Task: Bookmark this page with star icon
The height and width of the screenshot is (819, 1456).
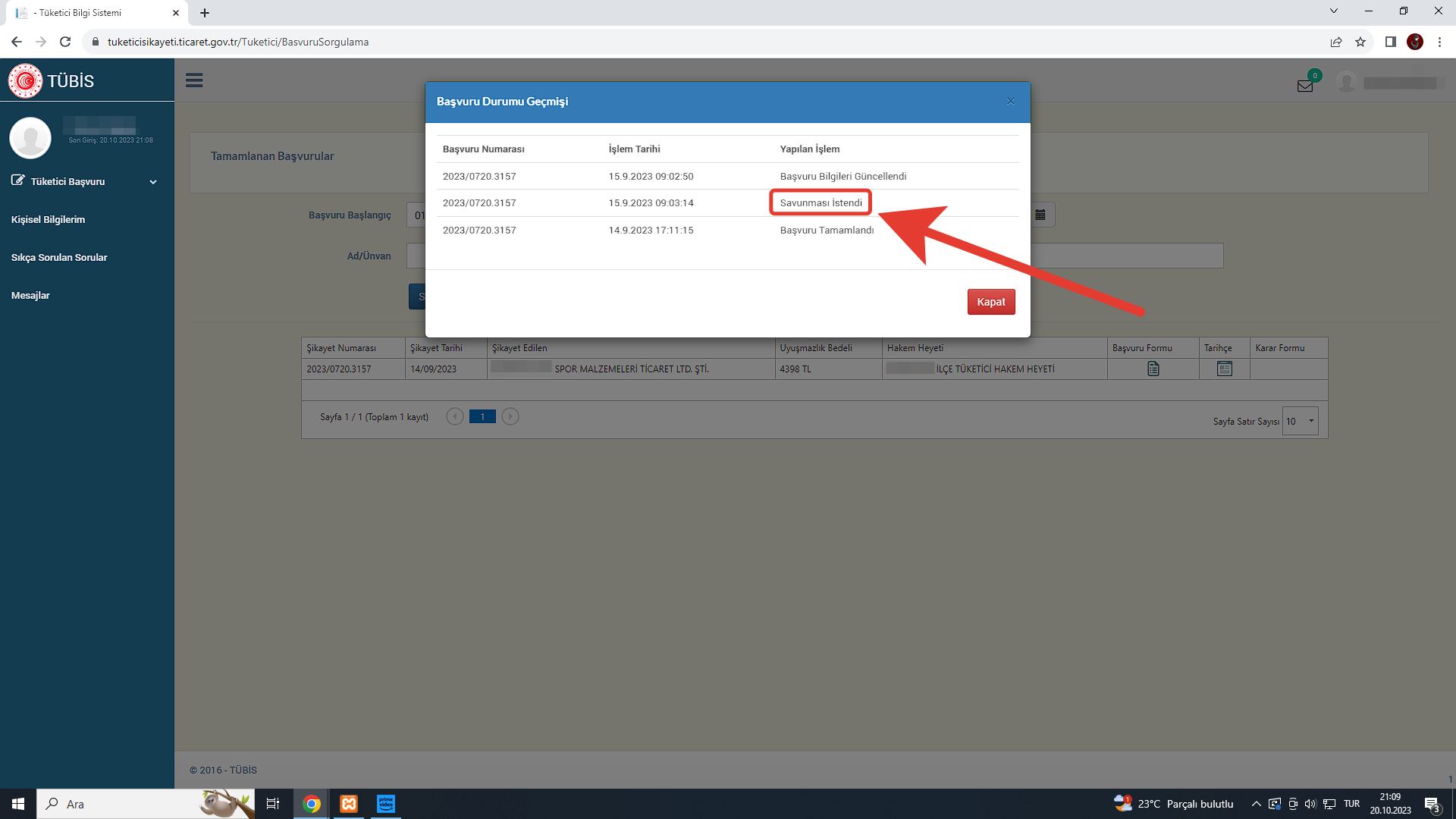Action: 1360,42
